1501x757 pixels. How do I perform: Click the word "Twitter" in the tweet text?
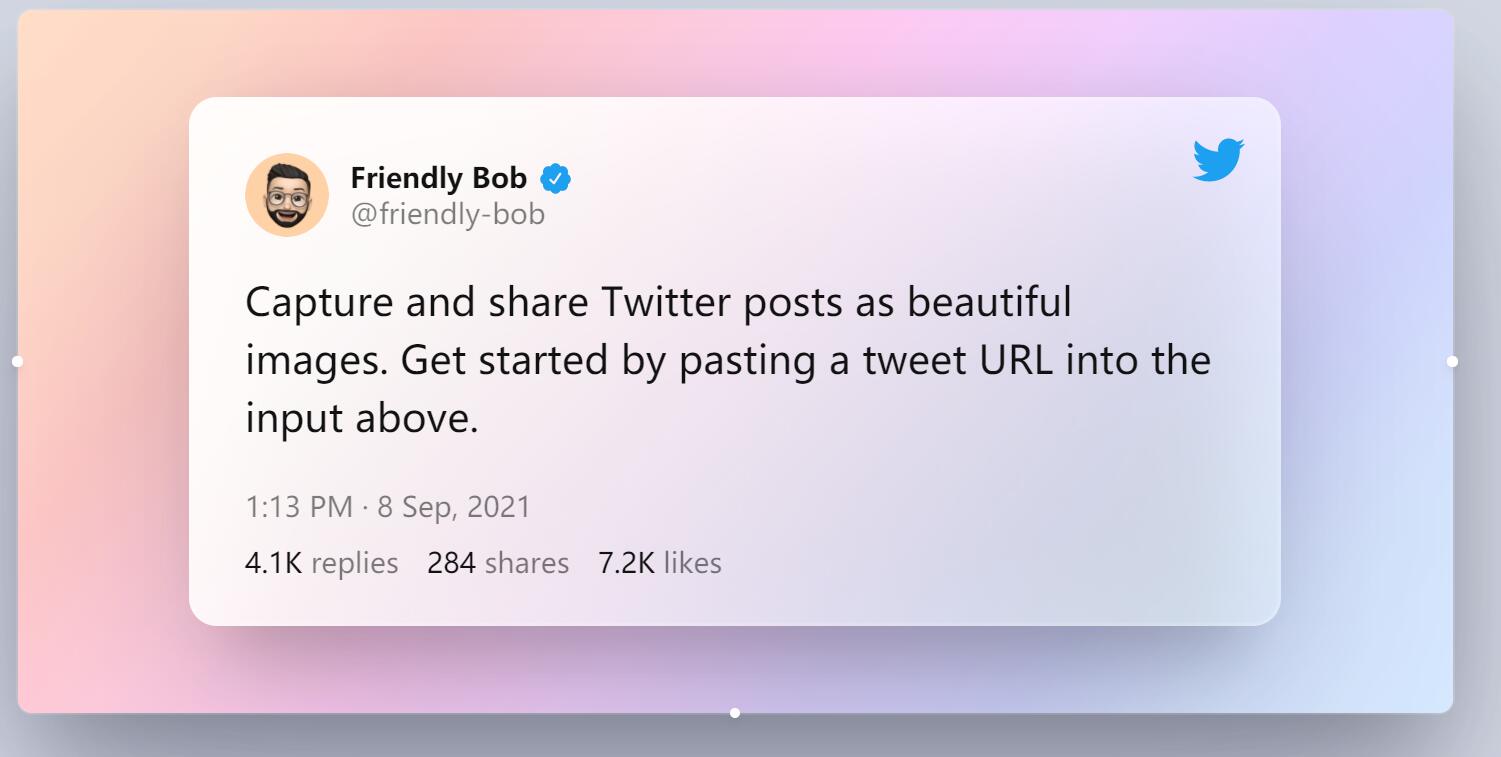click(x=666, y=302)
